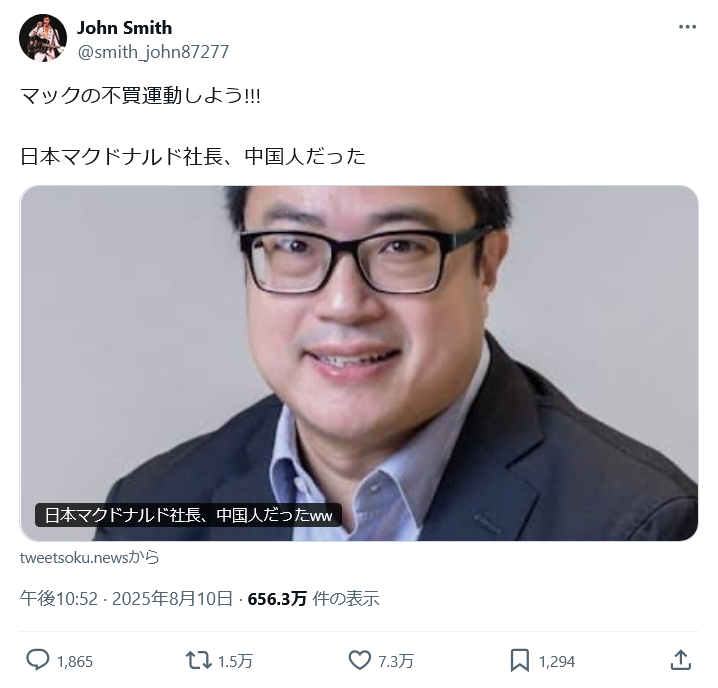Open the three-dot more options menu
Viewport: 718px width, 688px height.
click(x=687, y=27)
